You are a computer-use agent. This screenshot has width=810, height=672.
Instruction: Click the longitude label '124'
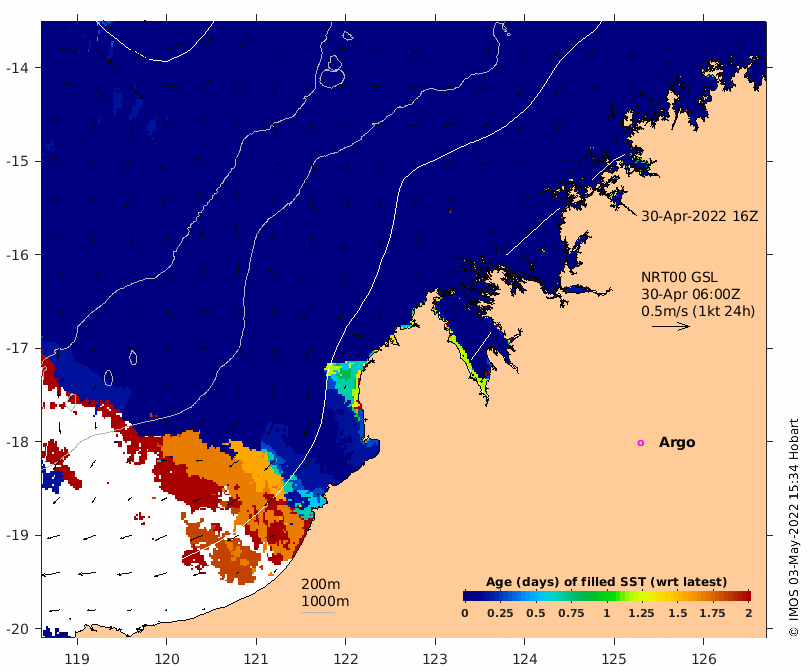(525, 659)
